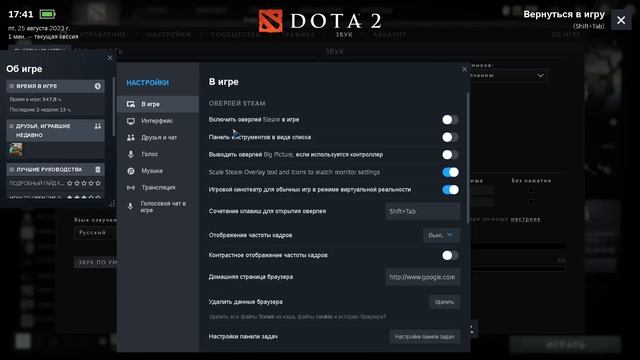
Task: Click 'Русский' language dropdown in Dota window
Action: pos(96,233)
